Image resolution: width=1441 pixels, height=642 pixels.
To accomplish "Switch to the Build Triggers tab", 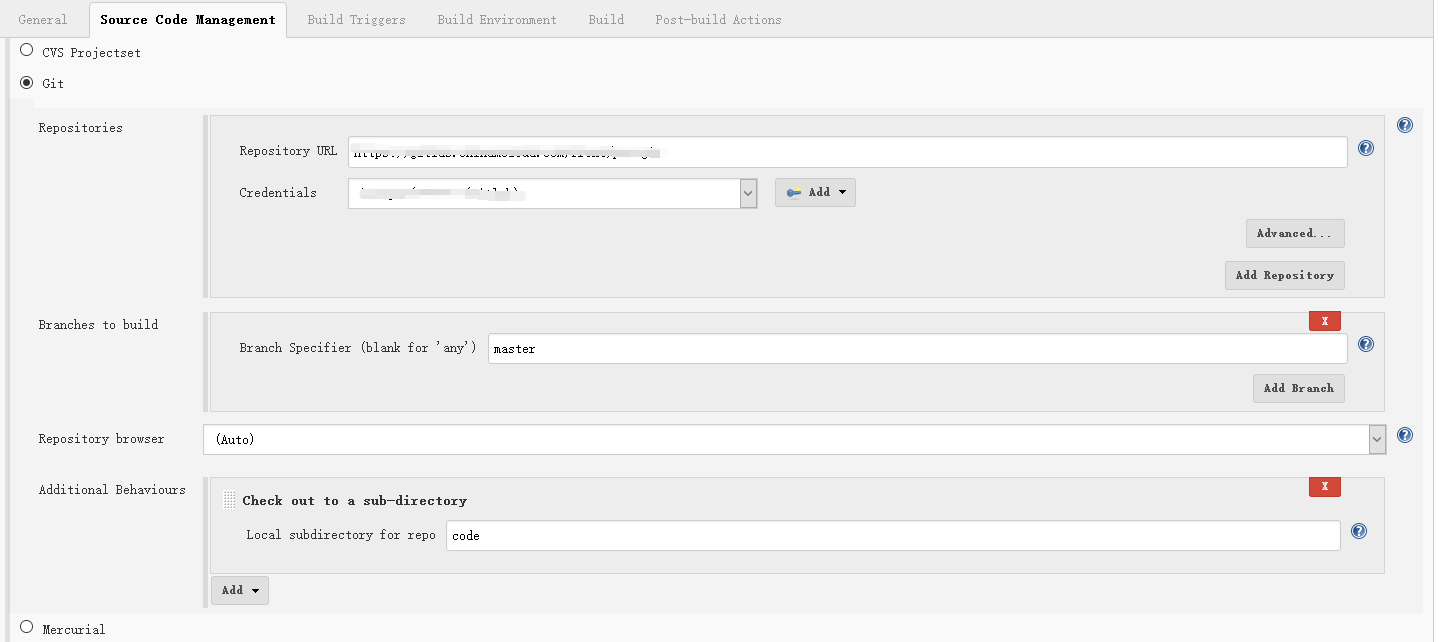I will pos(356,20).
